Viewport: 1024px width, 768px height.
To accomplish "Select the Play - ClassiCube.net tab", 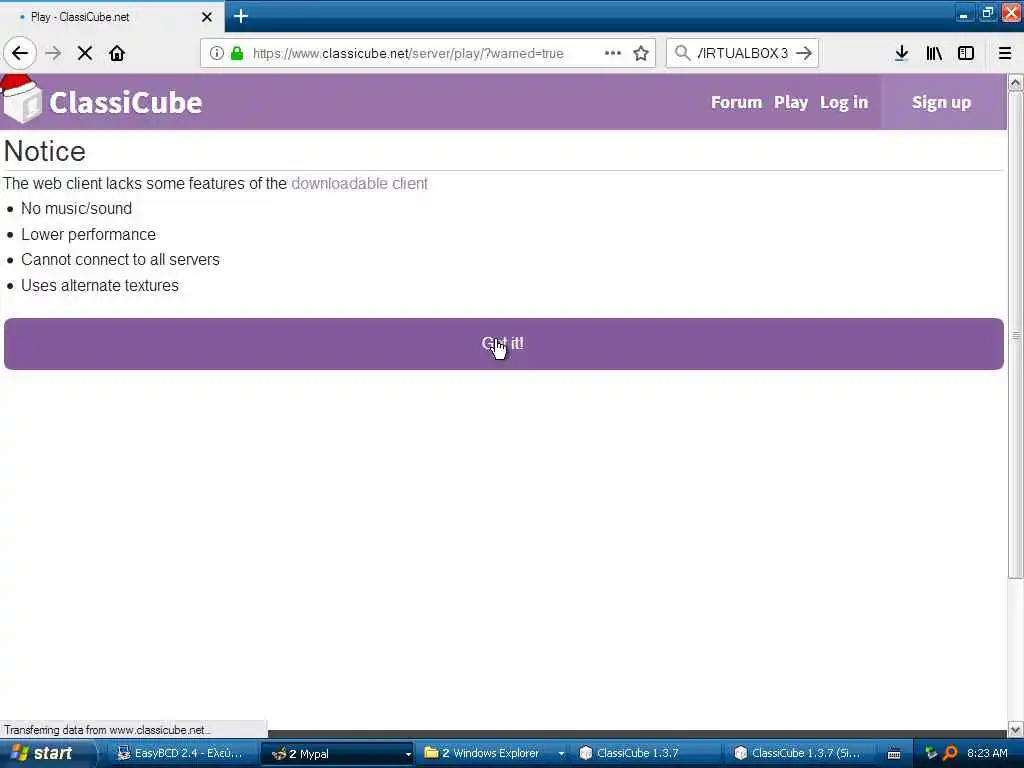I will [x=111, y=17].
